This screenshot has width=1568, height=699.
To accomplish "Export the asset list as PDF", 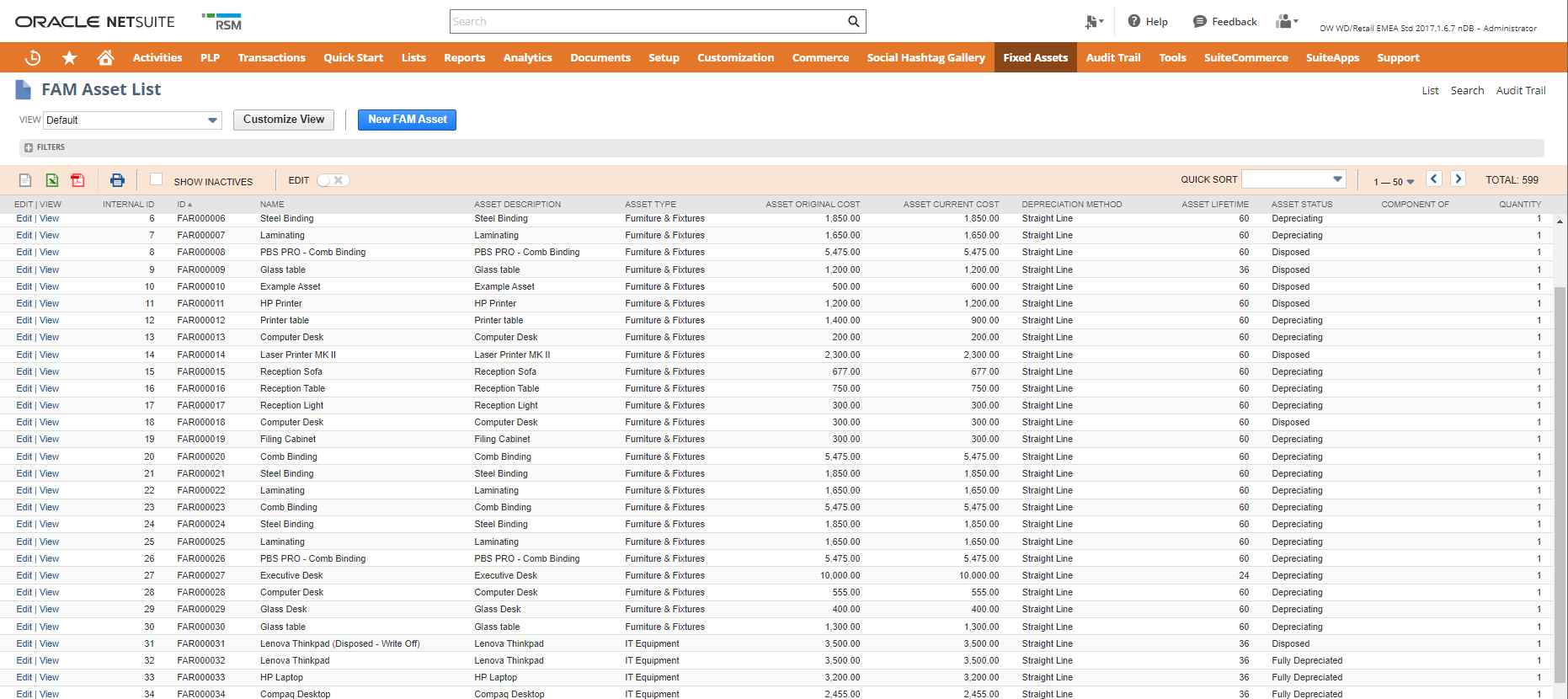I will tap(77, 180).
